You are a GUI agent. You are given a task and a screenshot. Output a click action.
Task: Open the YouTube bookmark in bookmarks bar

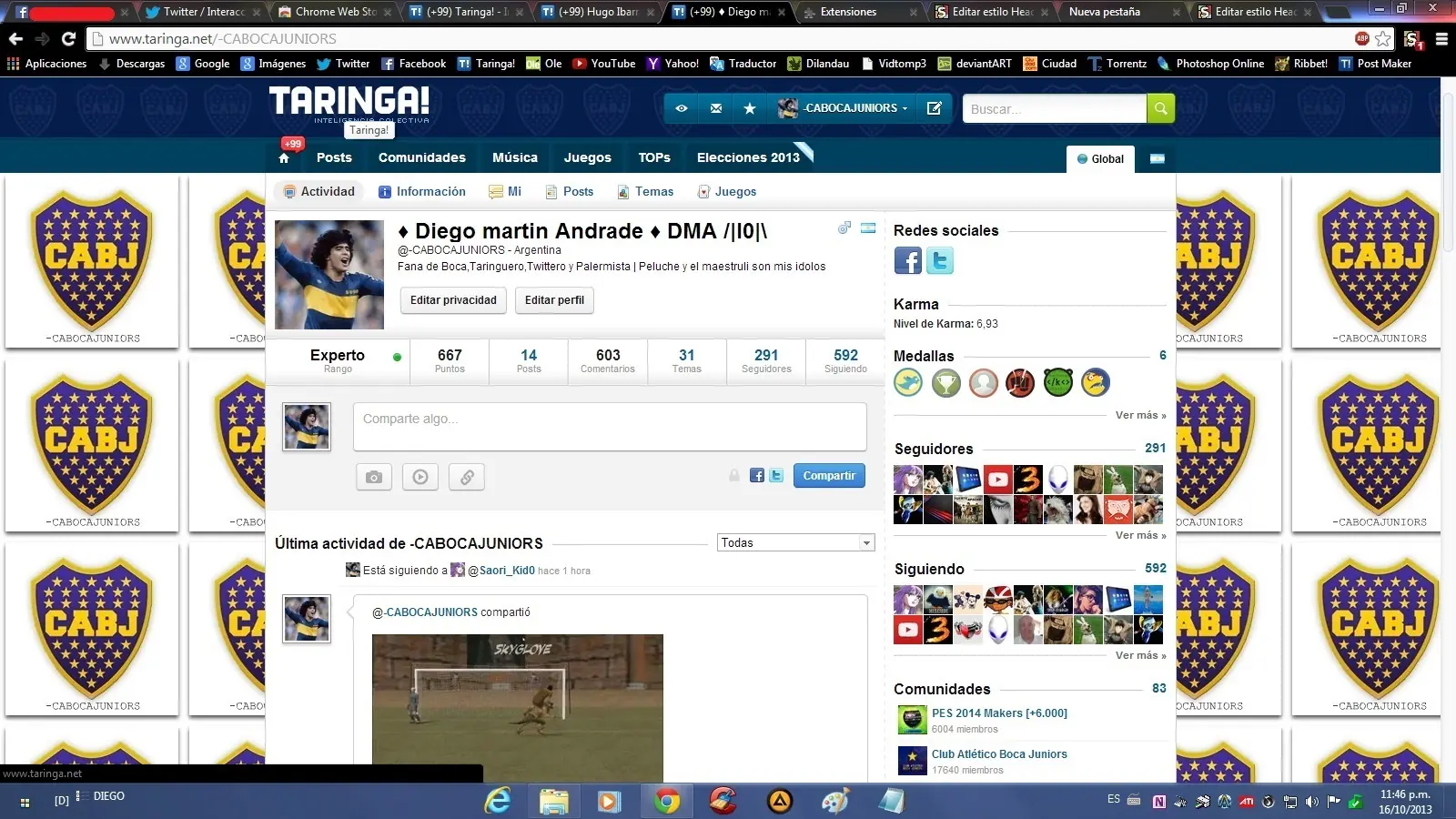coord(604,64)
